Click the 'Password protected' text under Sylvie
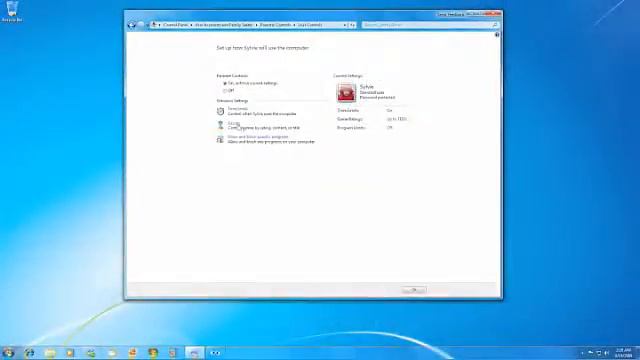Screen dimensions: 640x360 (377, 98)
